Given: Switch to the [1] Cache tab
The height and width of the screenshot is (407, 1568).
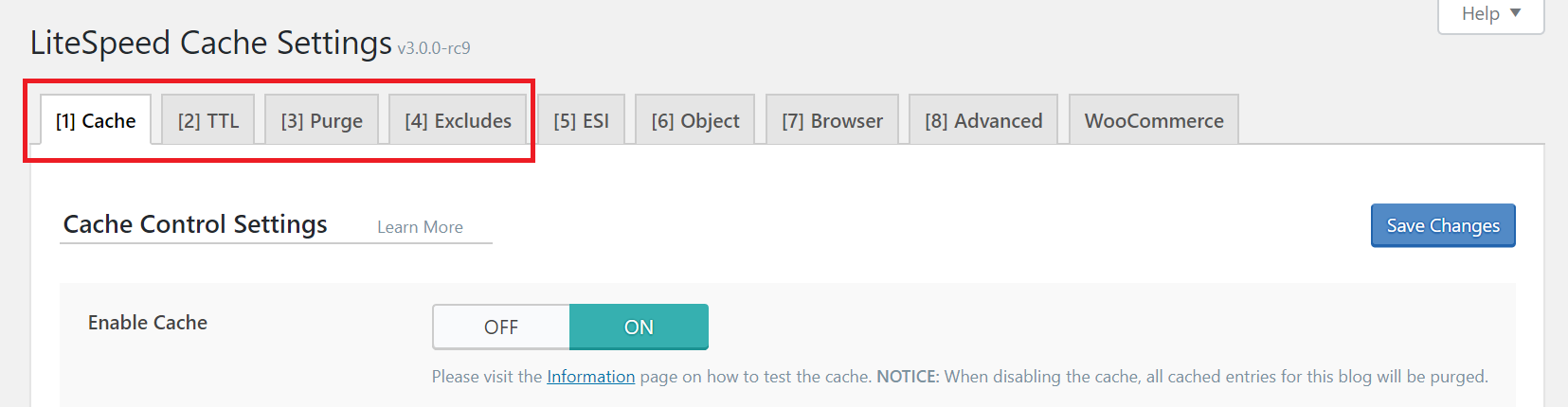Looking at the screenshot, I should click(x=96, y=120).
